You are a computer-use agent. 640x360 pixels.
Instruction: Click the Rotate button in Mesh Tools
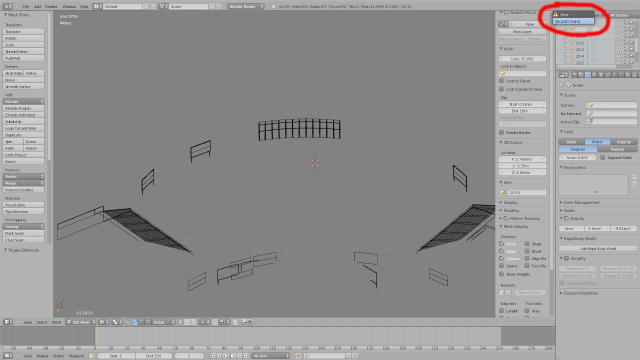coord(24,38)
